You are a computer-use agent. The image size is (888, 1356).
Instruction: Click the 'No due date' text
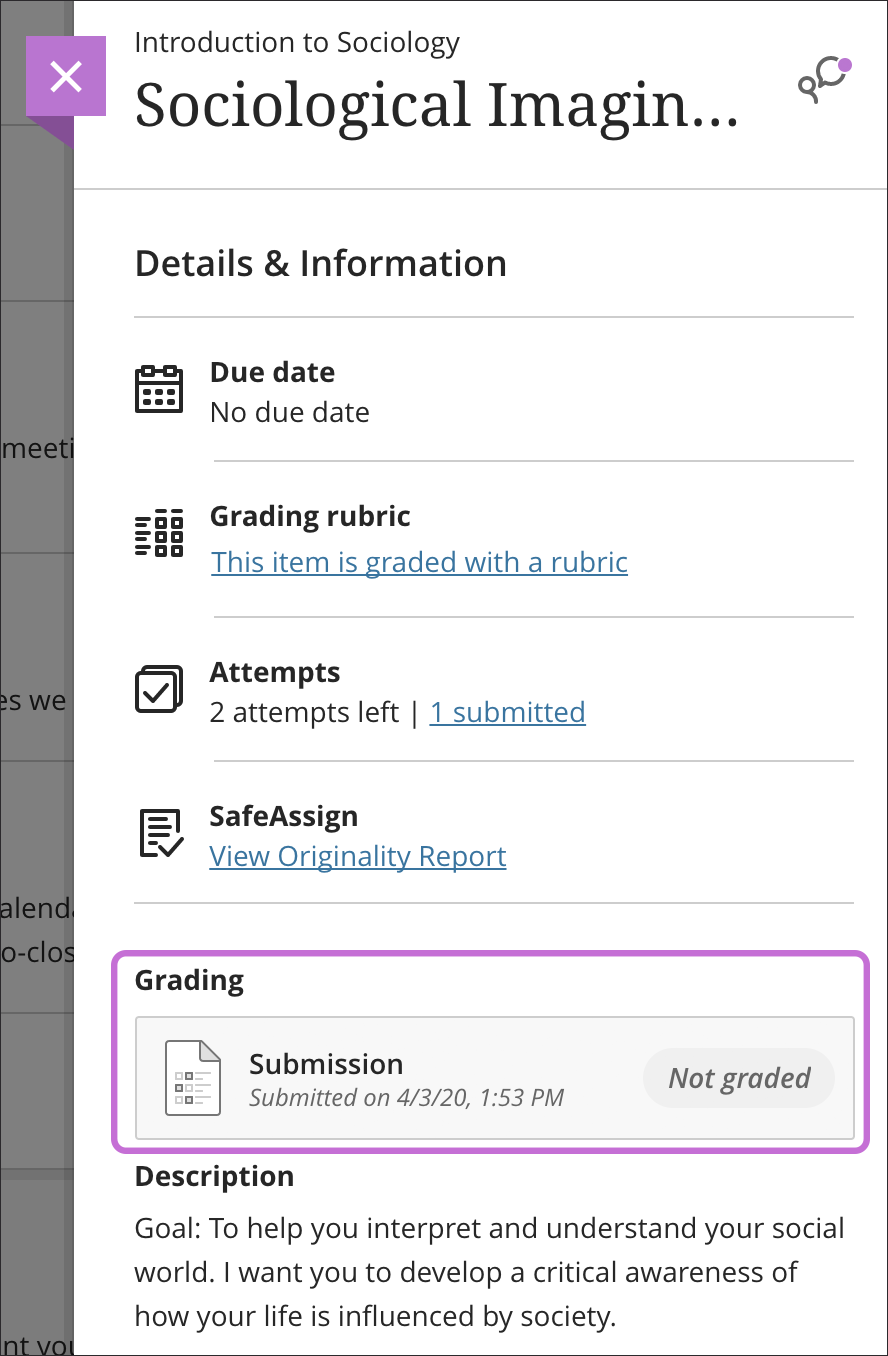click(x=290, y=412)
